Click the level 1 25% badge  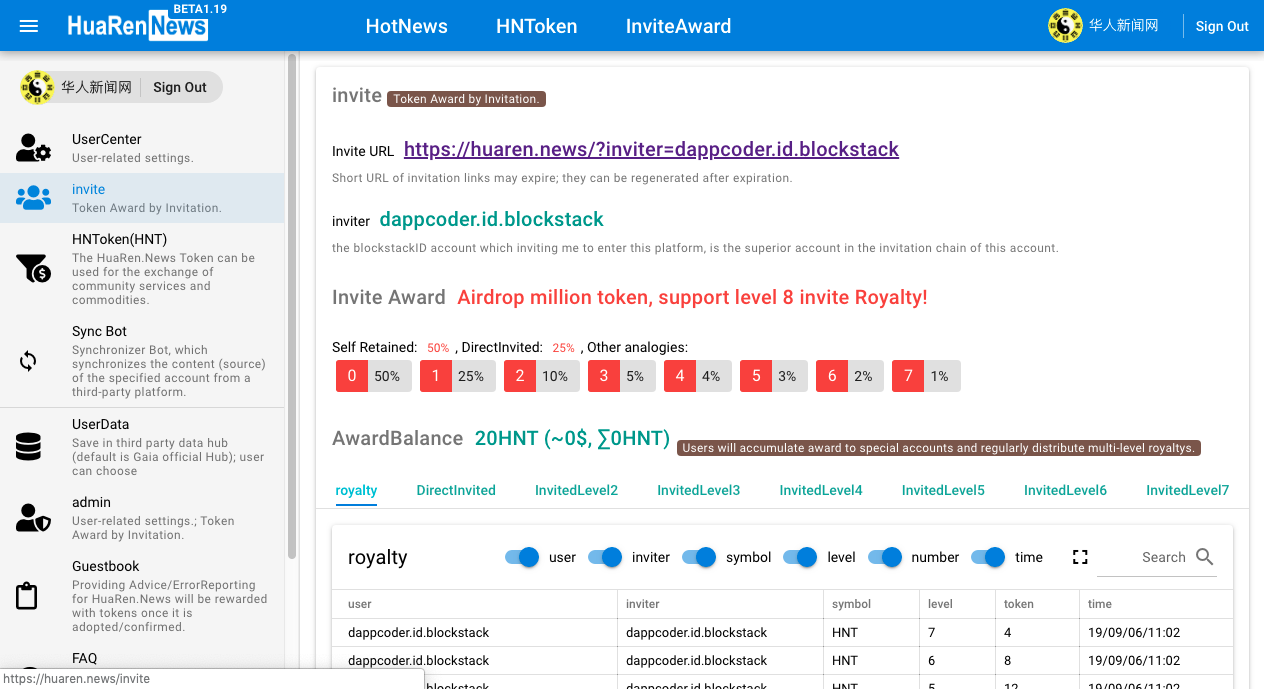(458, 376)
